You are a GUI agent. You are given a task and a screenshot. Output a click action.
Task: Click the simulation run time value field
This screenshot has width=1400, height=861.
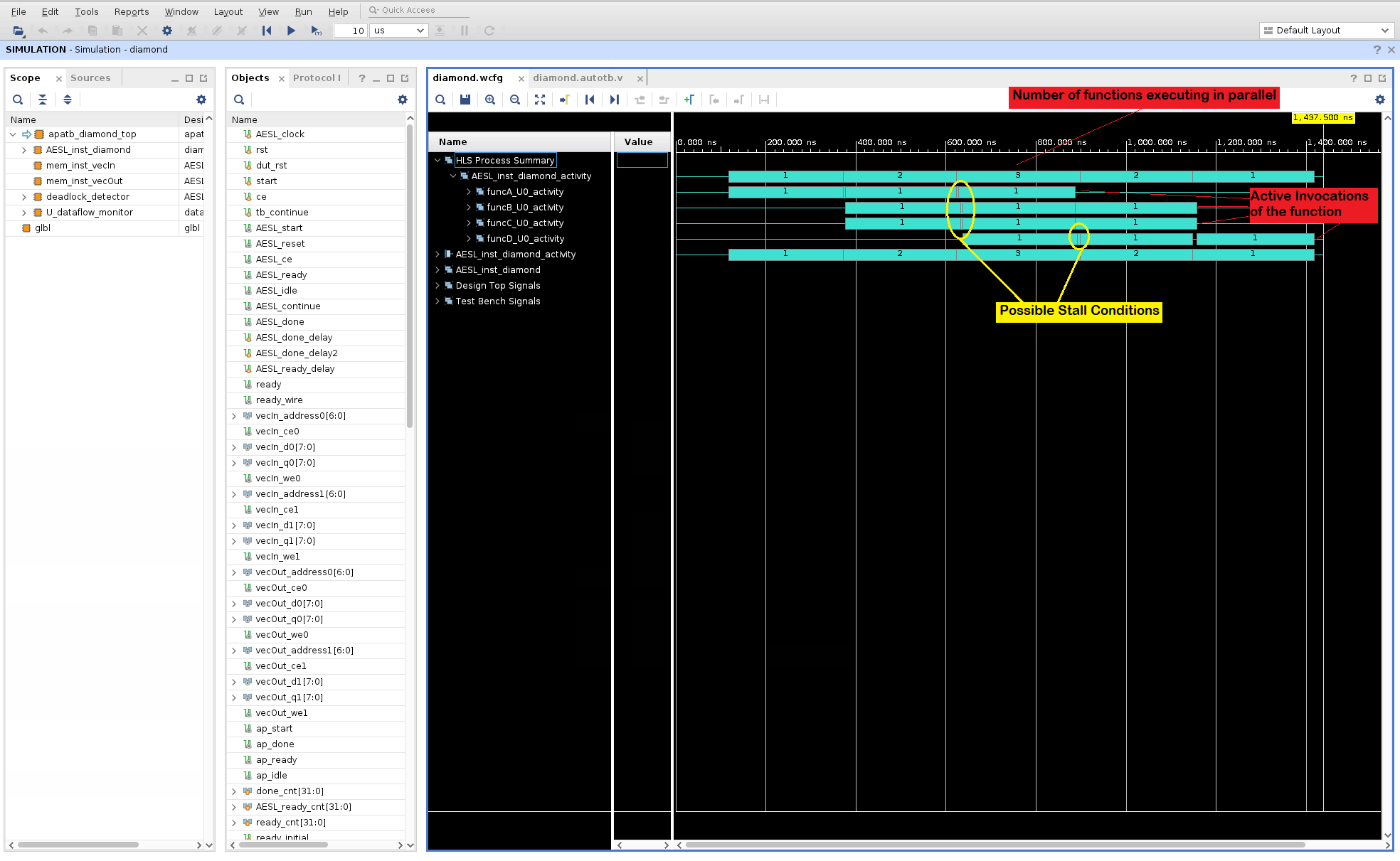click(x=351, y=31)
